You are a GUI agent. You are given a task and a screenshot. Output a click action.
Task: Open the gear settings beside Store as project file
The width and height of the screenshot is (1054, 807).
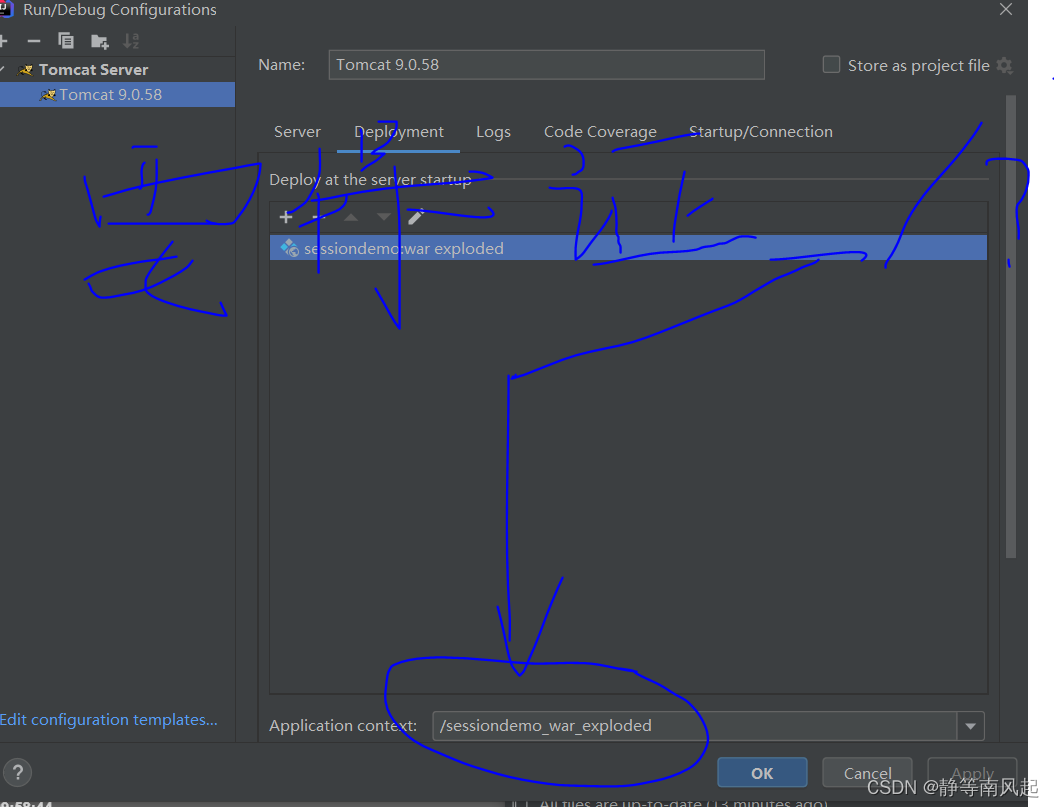(1005, 65)
